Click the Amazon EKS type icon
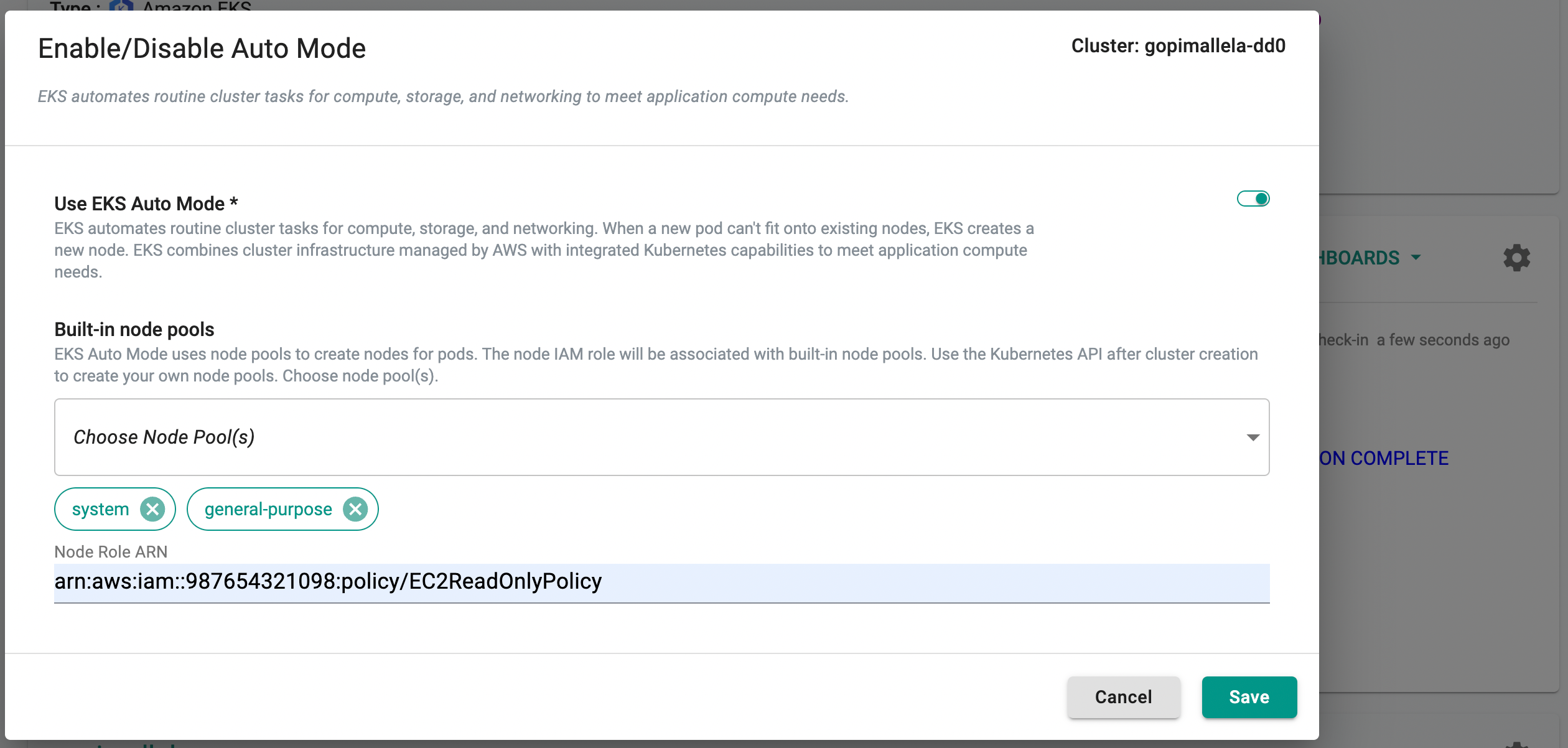The width and height of the screenshot is (1568, 748). (121, 6)
